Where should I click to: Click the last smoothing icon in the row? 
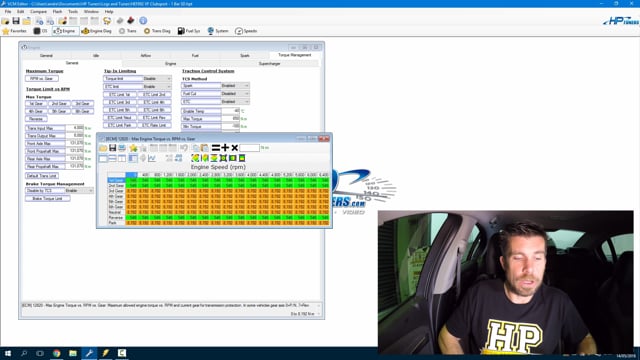click(x=242, y=158)
